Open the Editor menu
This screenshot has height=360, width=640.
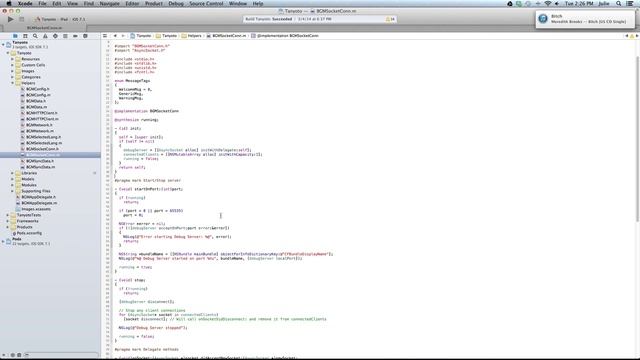click(x=132, y=3)
